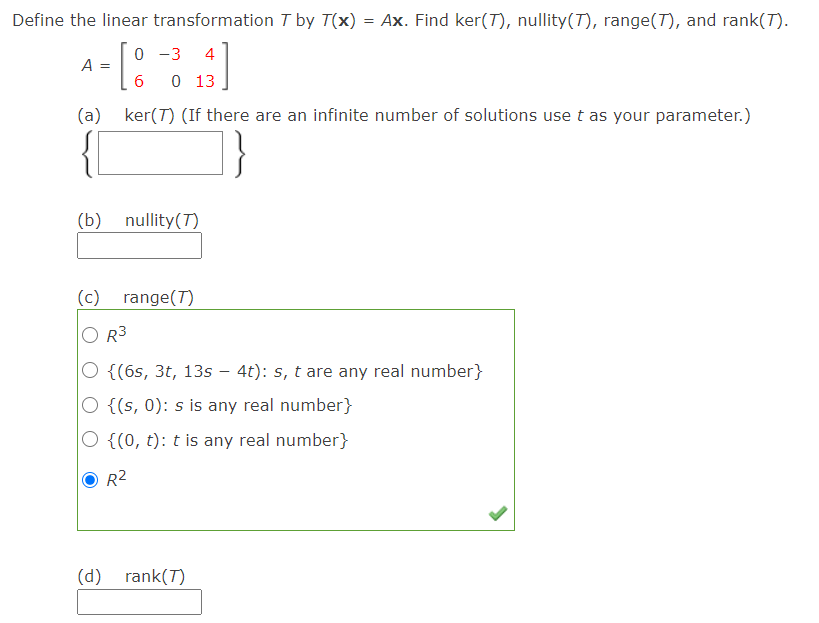
Task: Click the green checkmark in the range(T) box
Action: [x=498, y=512]
